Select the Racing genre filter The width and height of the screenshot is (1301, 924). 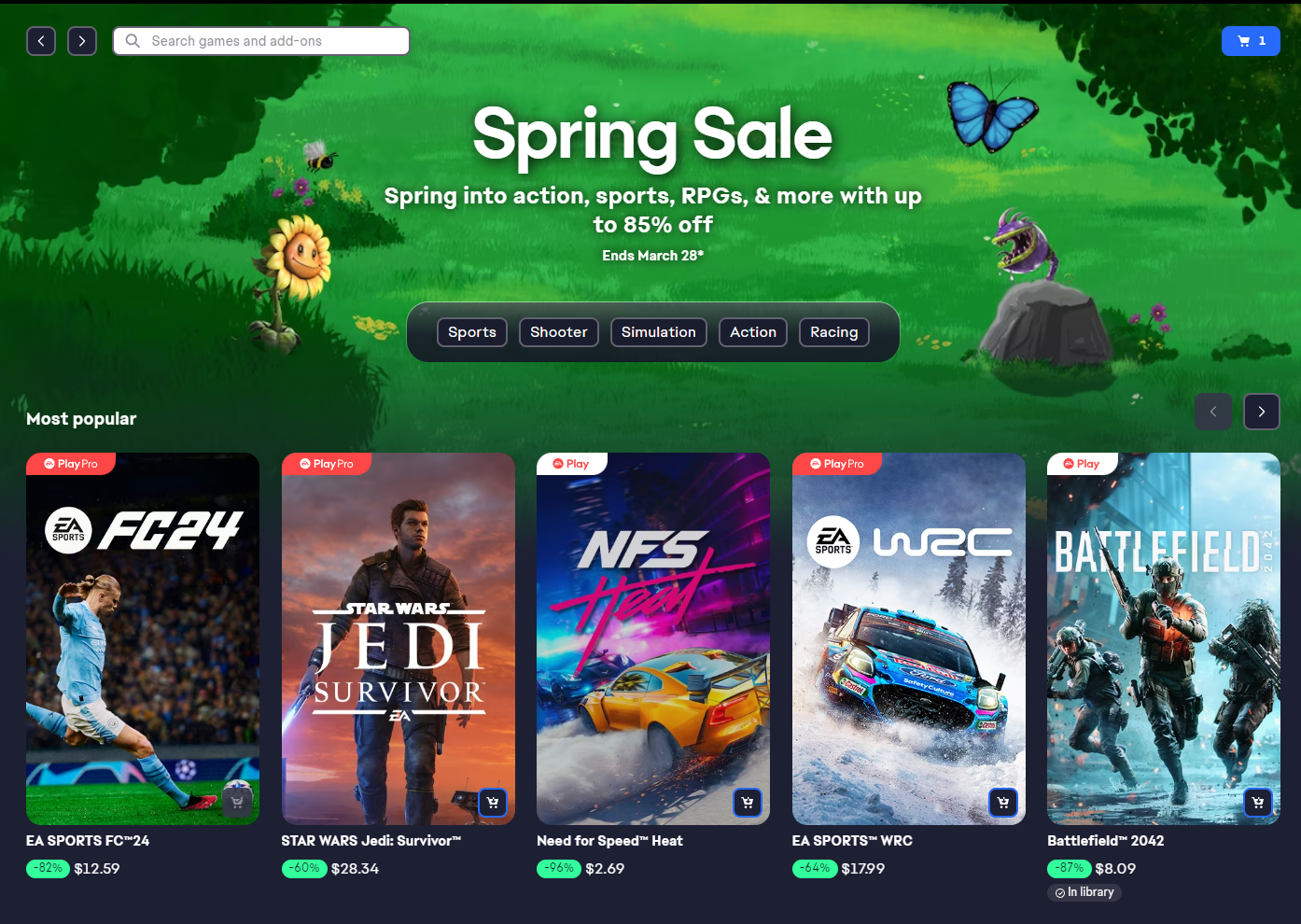(x=834, y=332)
